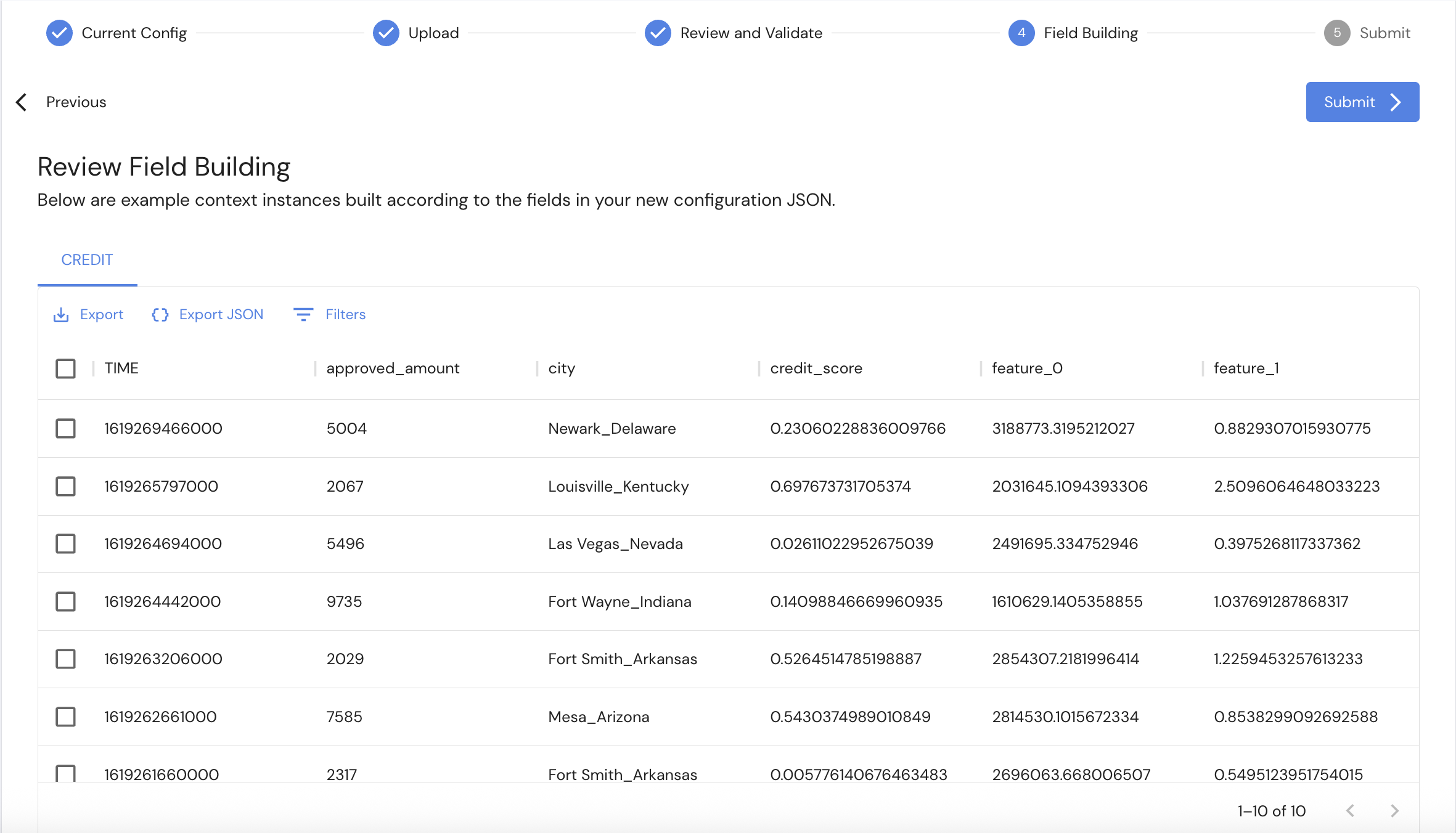Click the Export JSON braces icon
Image resolution: width=1456 pixels, height=833 pixels.
tap(160, 315)
